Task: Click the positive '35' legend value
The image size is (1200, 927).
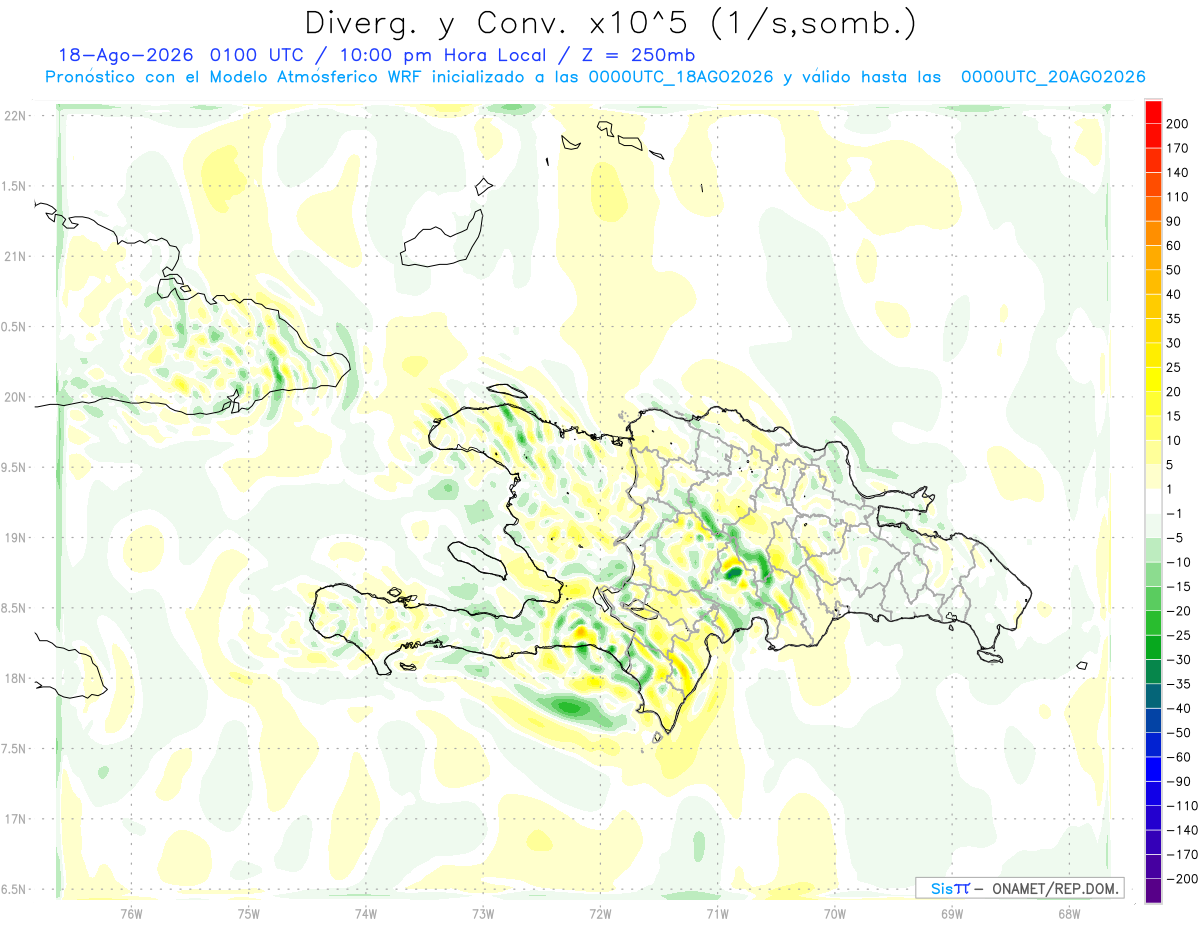Action: point(1175,319)
